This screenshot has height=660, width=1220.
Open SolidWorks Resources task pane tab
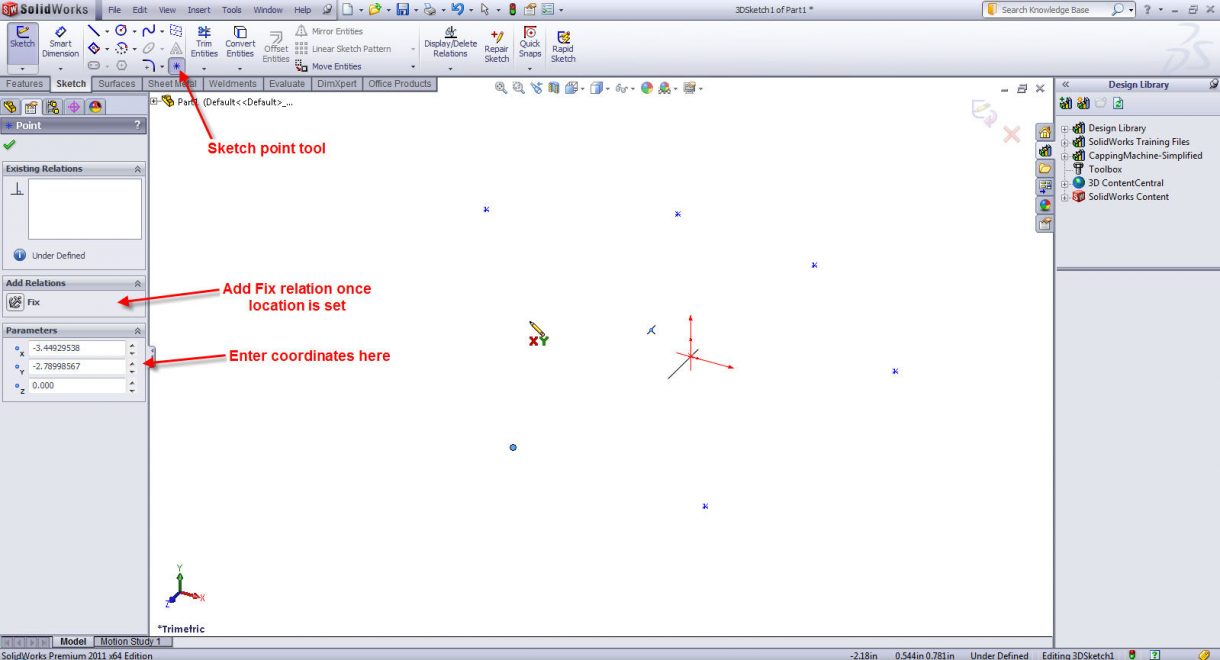pos(1044,132)
